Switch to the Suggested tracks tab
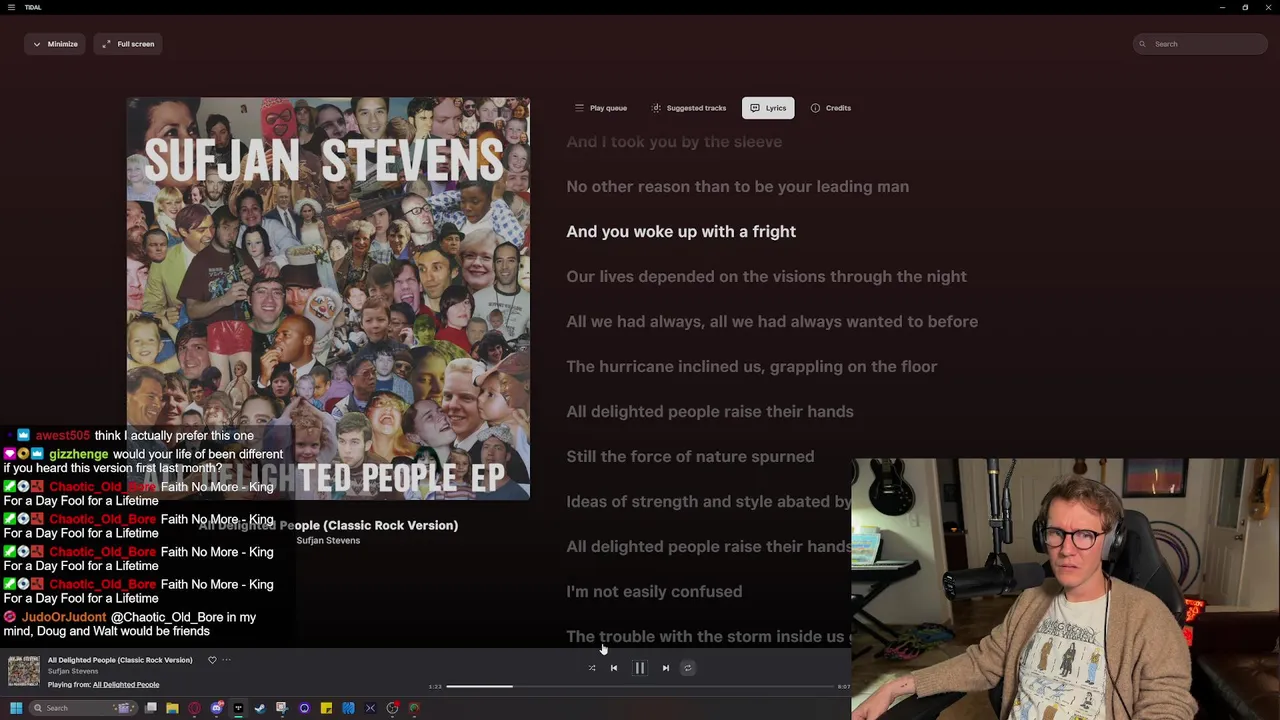This screenshot has width=1280, height=720. click(x=688, y=108)
